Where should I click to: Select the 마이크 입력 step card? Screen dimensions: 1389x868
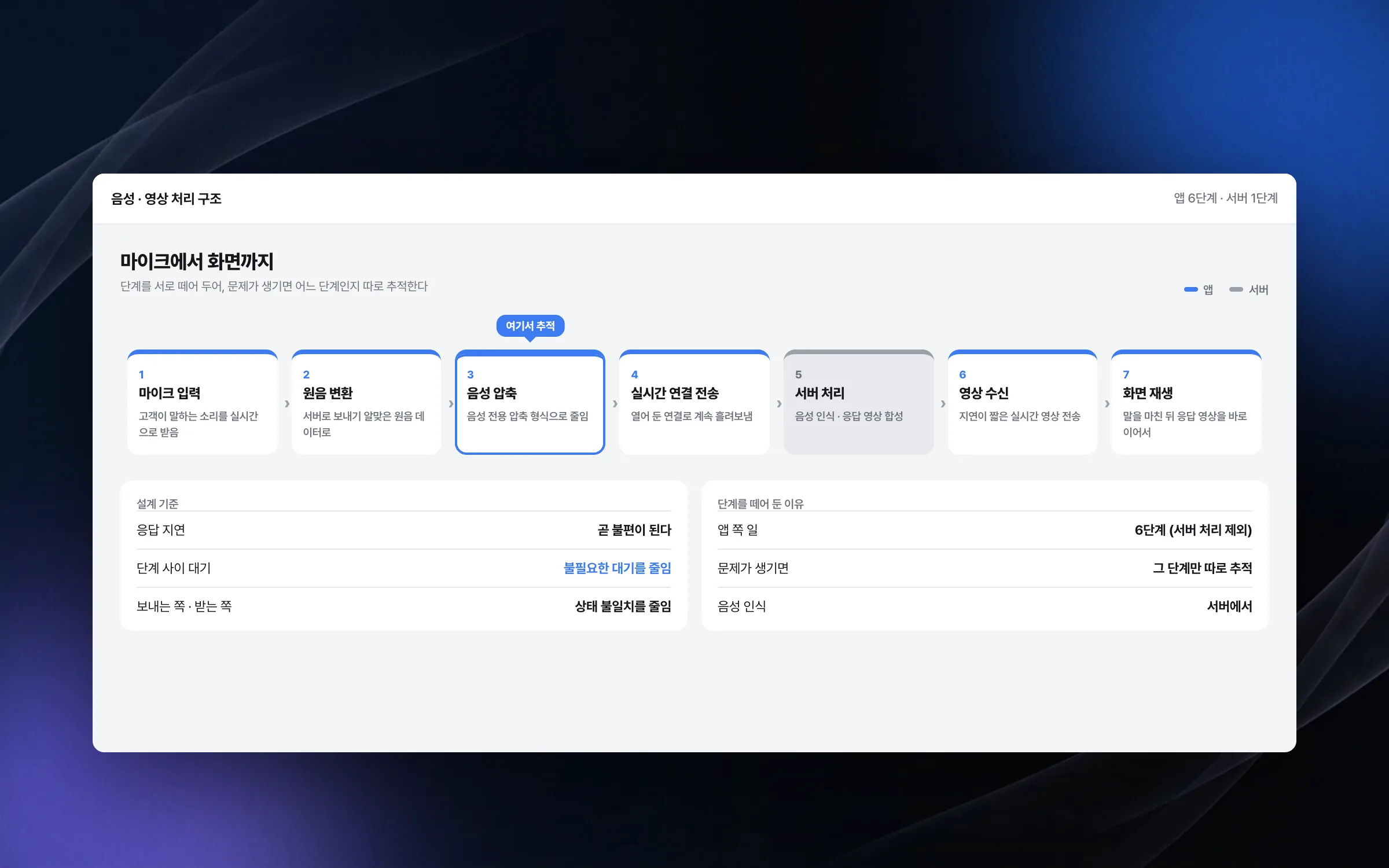click(x=203, y=402)
